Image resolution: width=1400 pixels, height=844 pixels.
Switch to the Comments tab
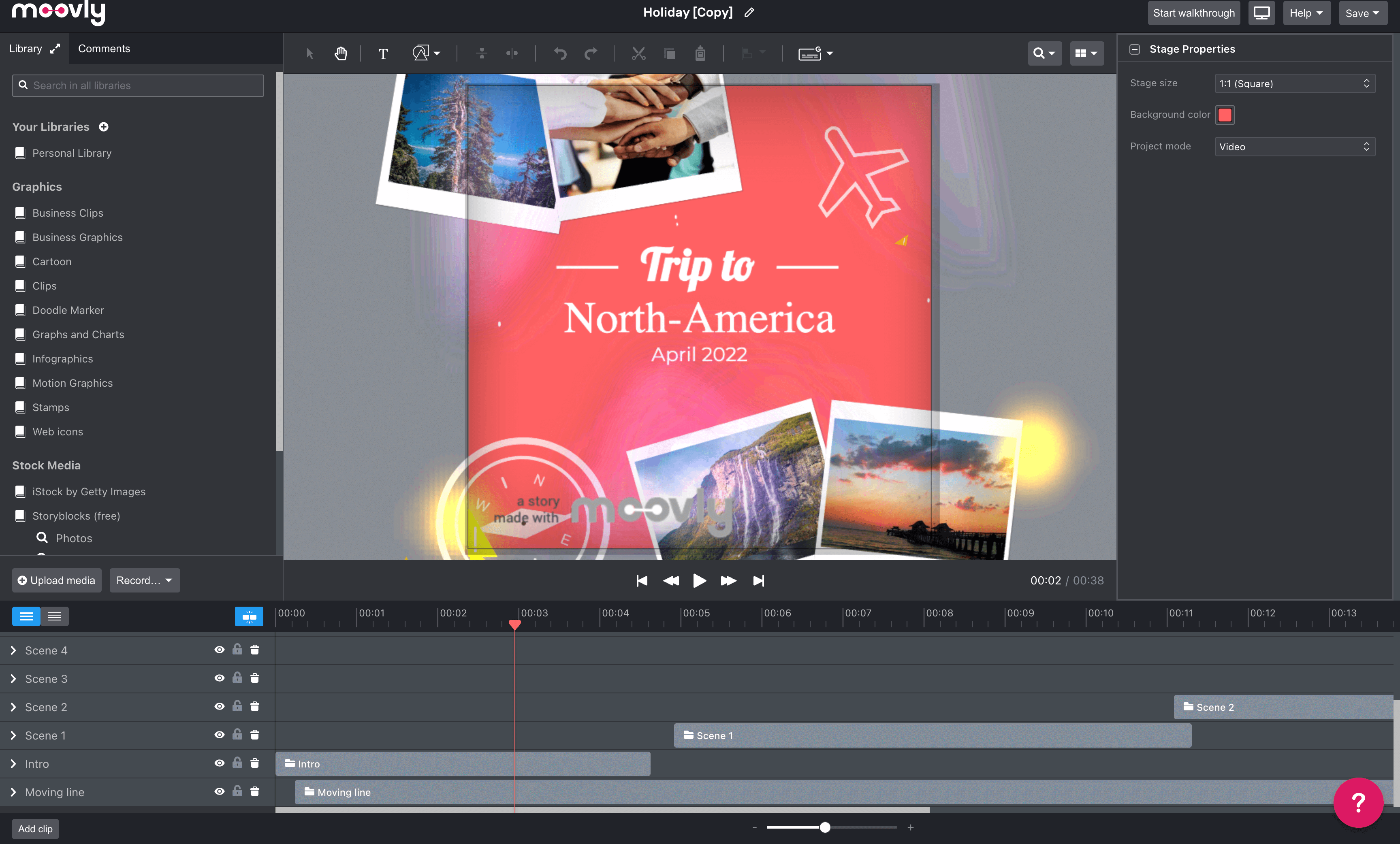pyautogui.click(x=104, y=48)
